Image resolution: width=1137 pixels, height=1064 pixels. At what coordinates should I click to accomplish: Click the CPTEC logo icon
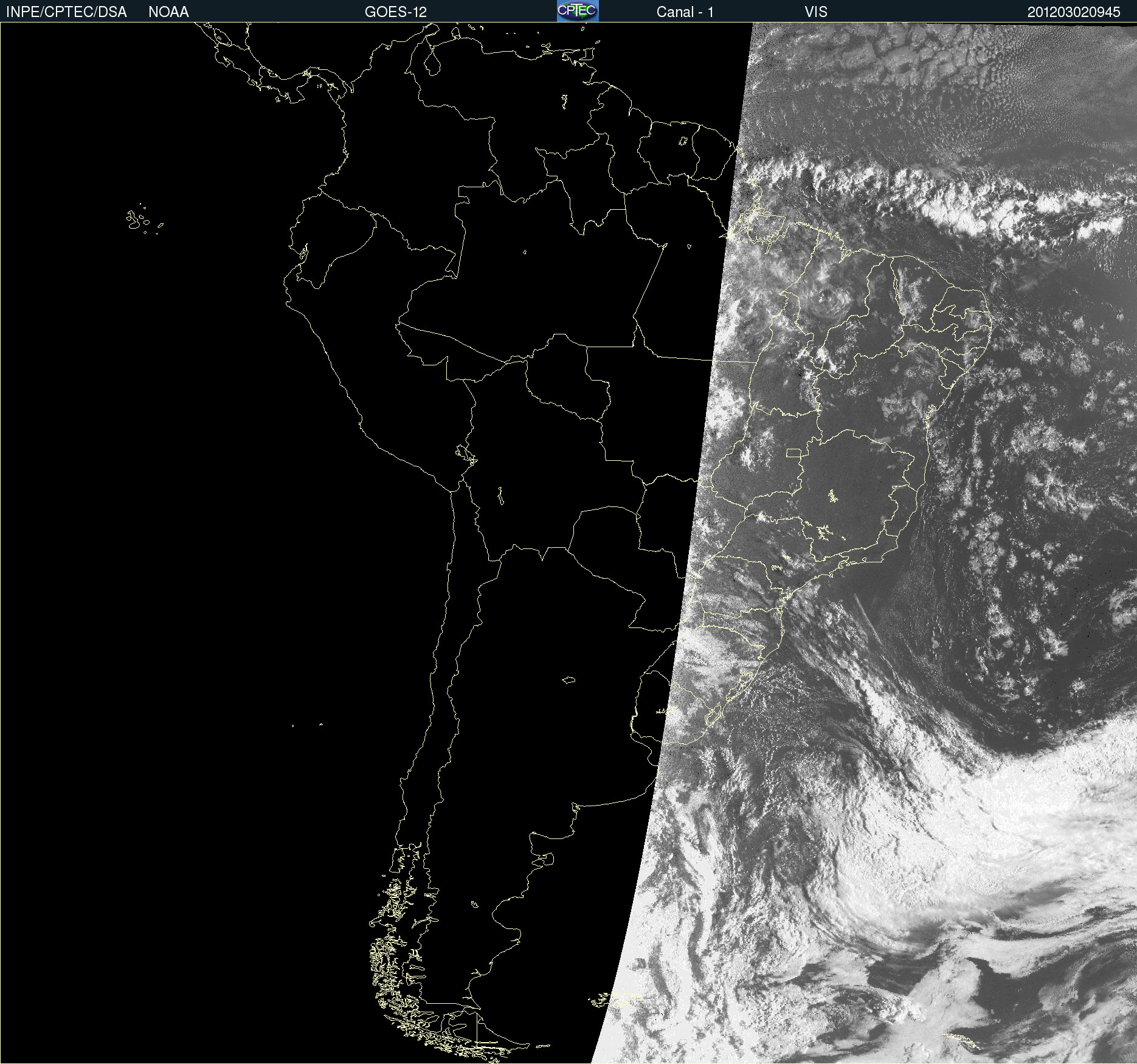point(578,11)
